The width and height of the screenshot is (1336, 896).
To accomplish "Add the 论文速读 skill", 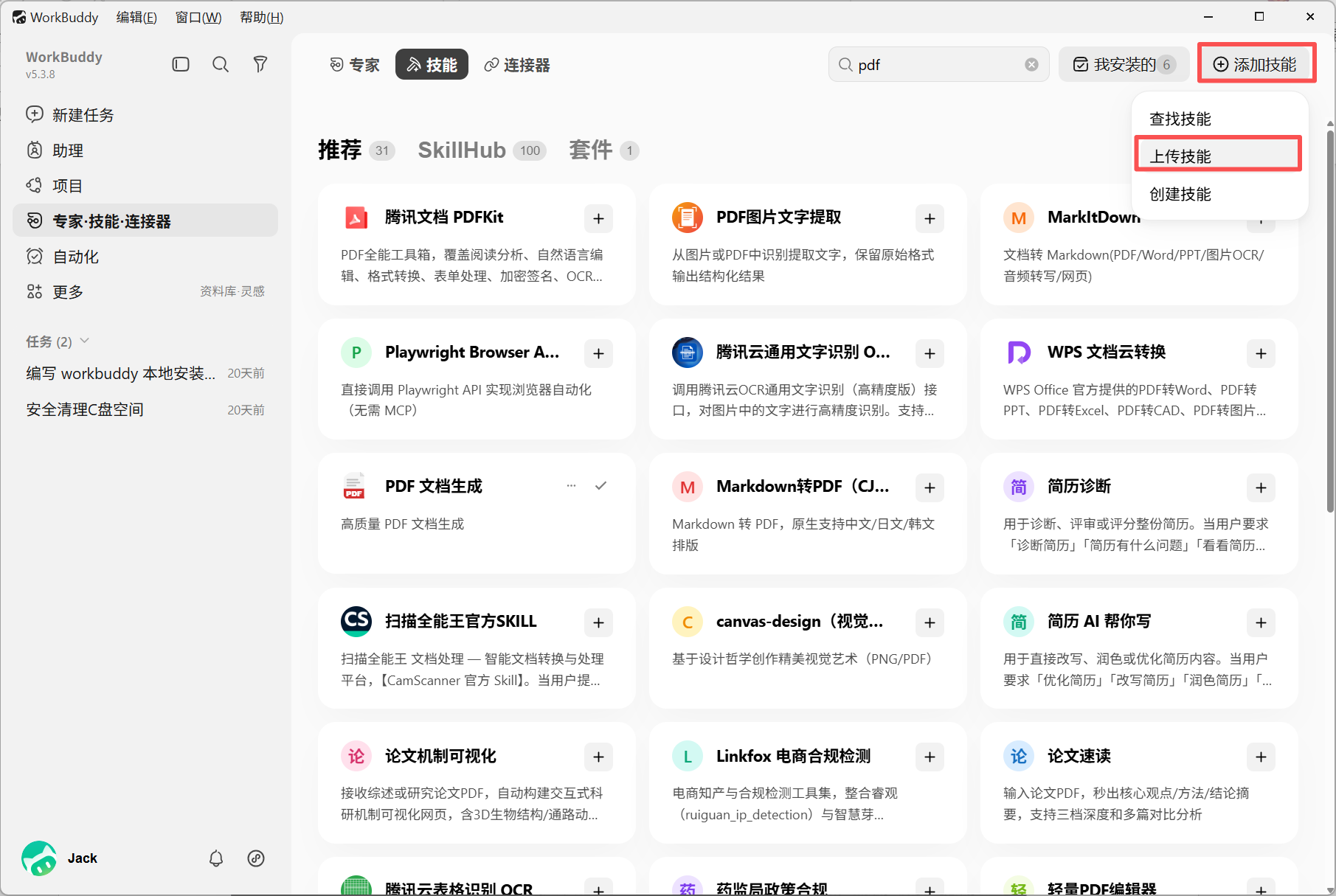I will tap(1261, 757).
